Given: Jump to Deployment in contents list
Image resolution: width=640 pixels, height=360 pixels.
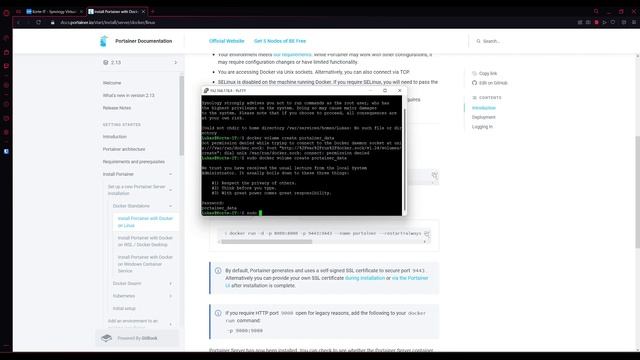Looking at the screenshot, I should point(484,118).
